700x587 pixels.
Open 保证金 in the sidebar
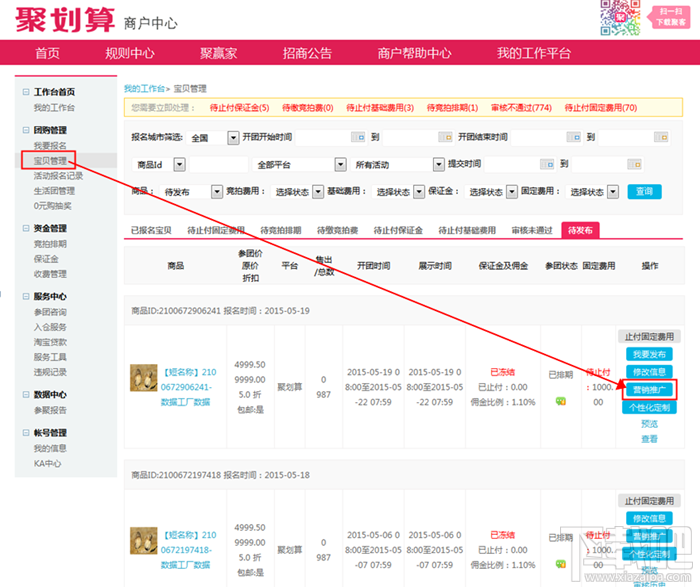click(x=46, y=259)
